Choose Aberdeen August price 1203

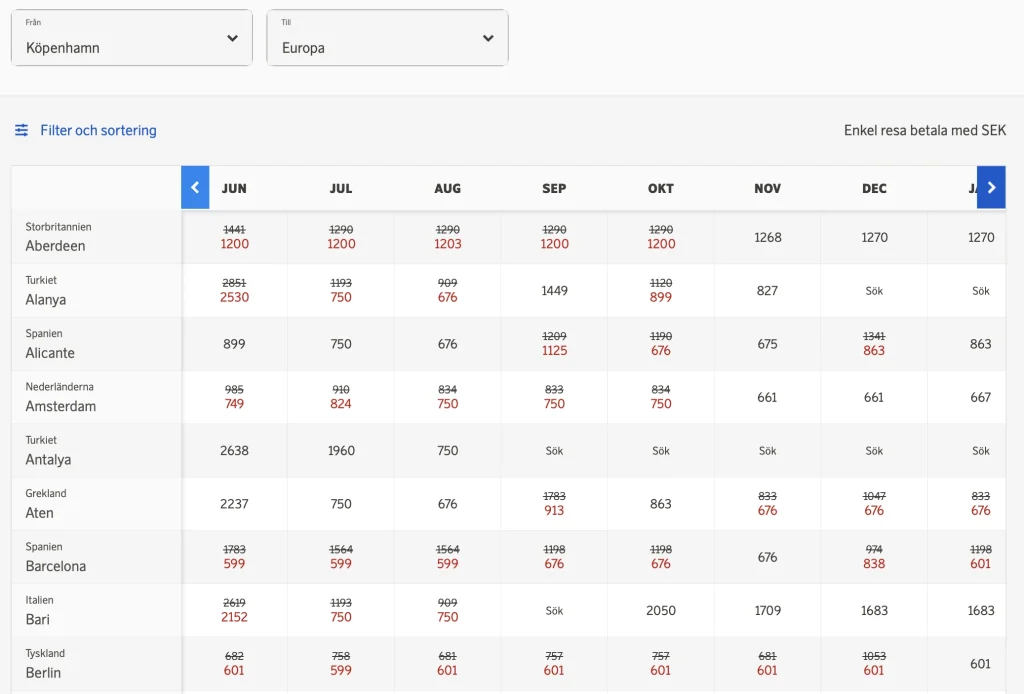tap(447, 244)
